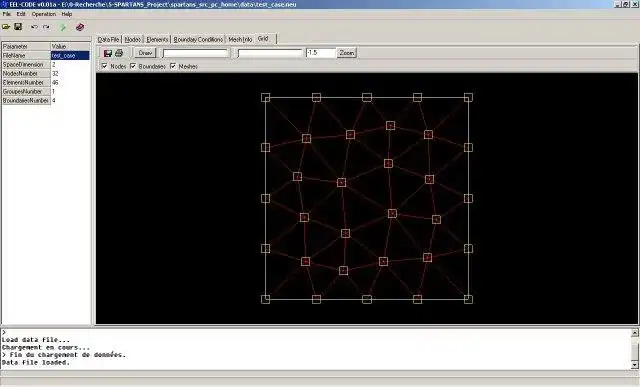Select the FileName value test_case cell

click(x=70, y=56)
